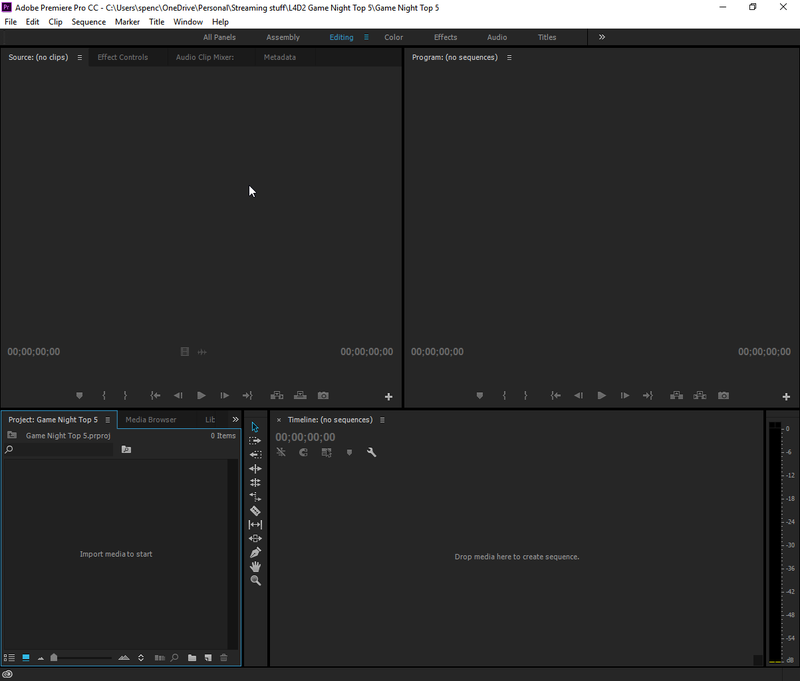Image resolution: width=800 pixels, height=681 pixels.
Task: Click Program monitor Mark Out brace
Action: pos(526,395)
